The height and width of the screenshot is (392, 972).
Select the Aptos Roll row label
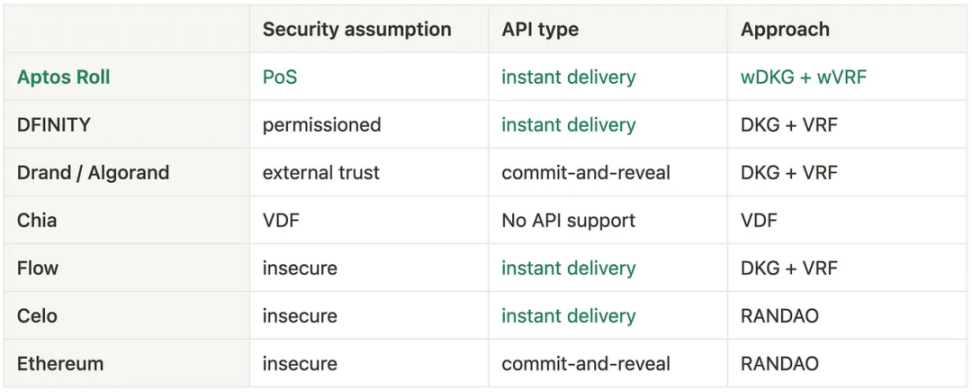(63, 78)
